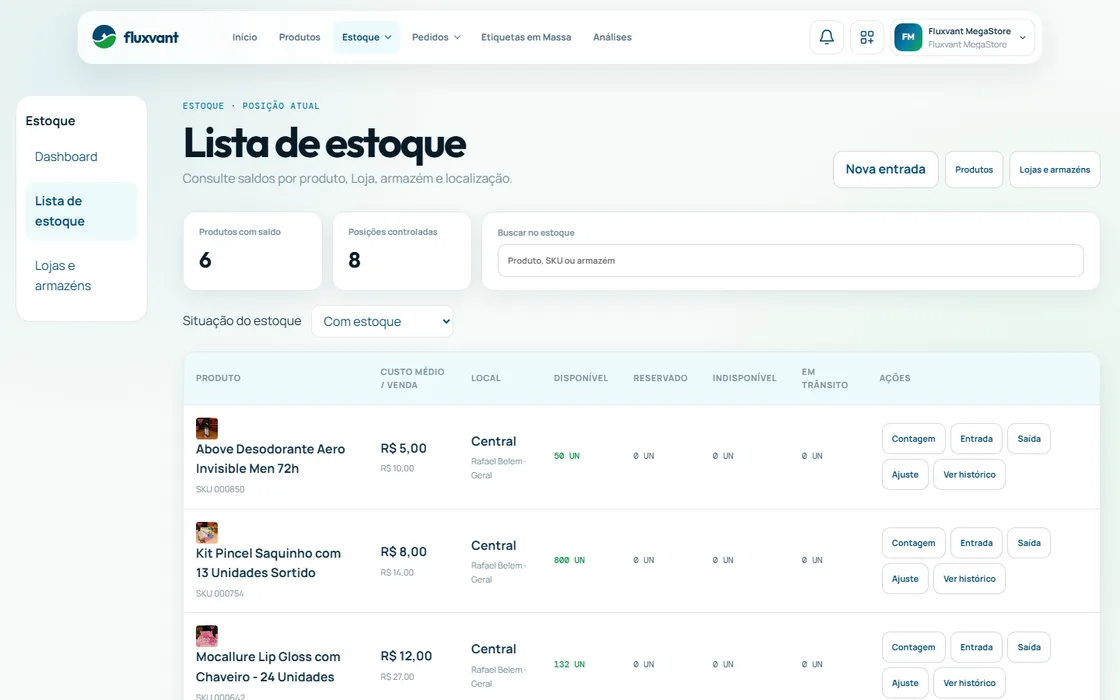Viewport: 1120px width, 700px height.
Task: Go to Início
Action: coord(244,37)
